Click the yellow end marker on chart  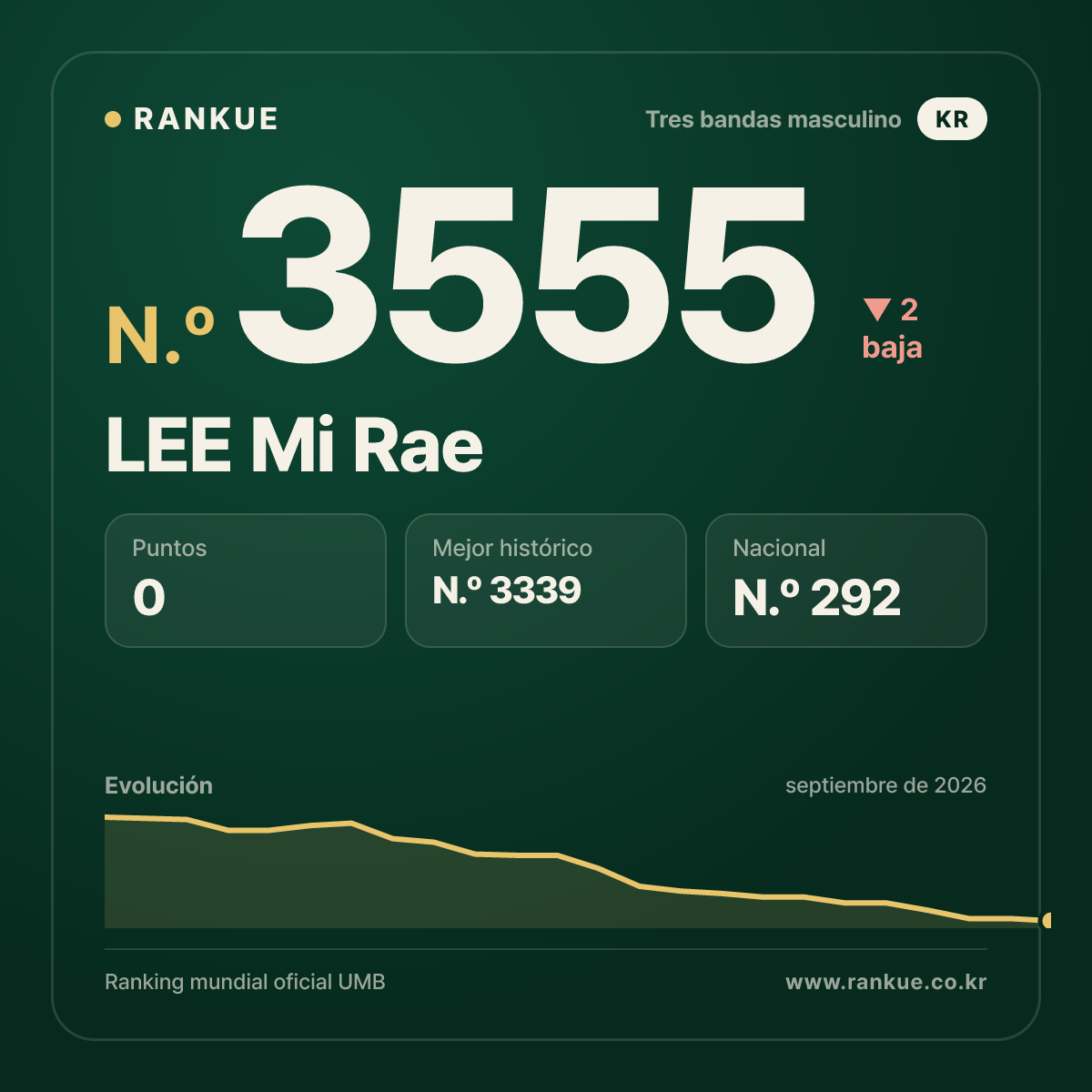coord(1046,921)
